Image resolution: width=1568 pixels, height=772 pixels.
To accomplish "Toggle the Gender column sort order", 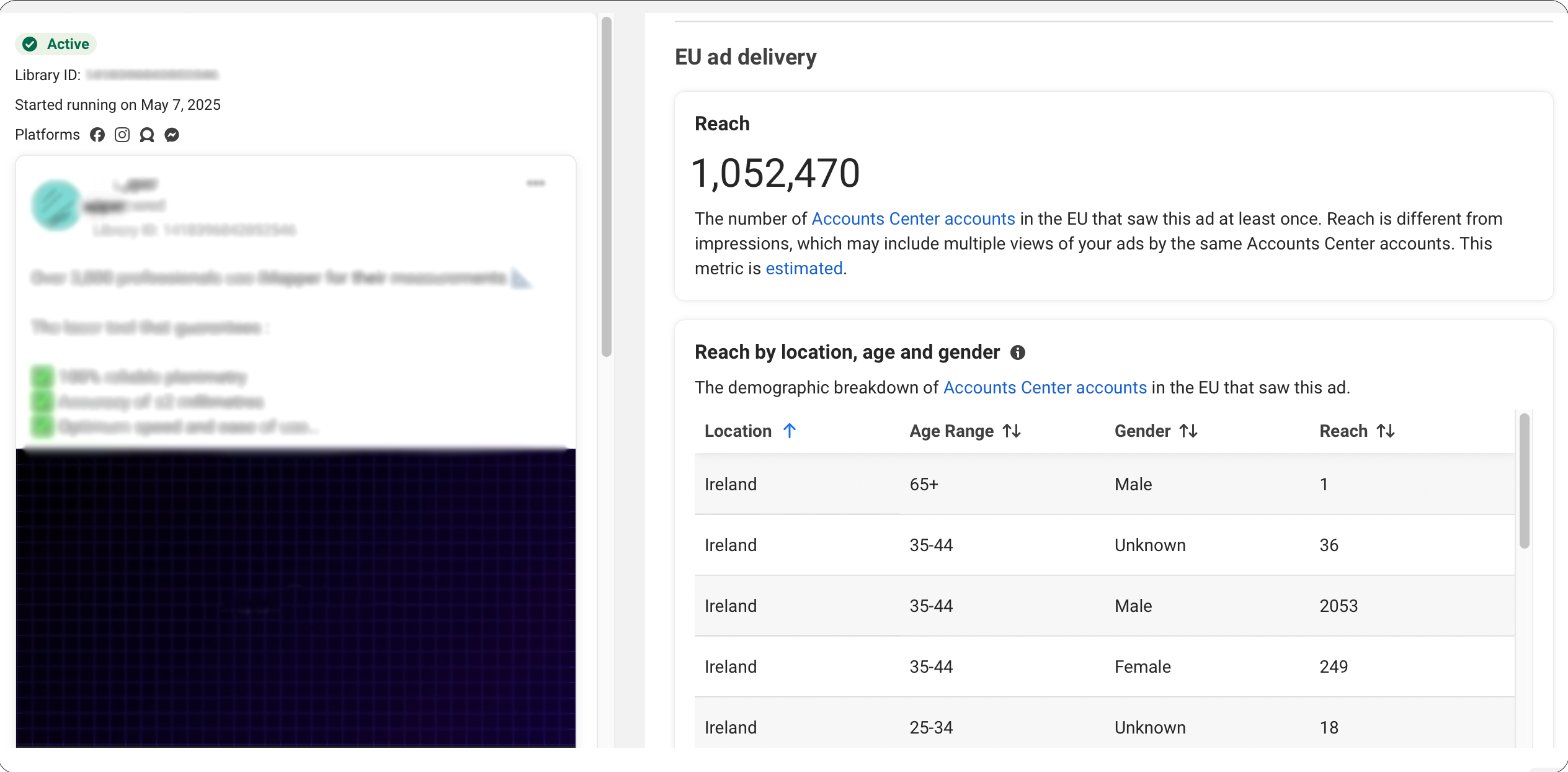I will (1188, 431).
